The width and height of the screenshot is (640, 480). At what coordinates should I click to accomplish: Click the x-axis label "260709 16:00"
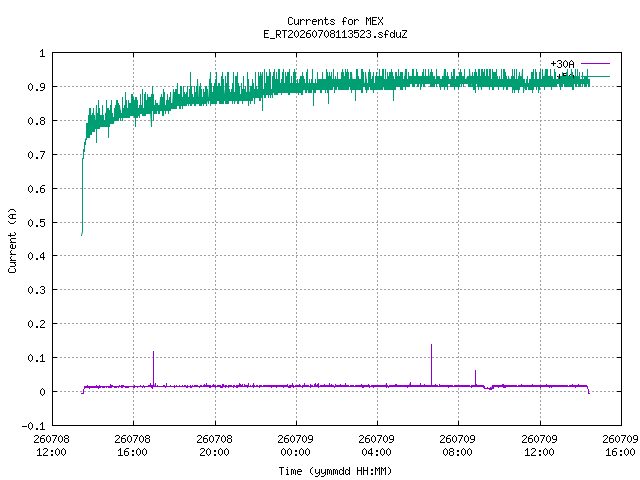click(620, 445)
